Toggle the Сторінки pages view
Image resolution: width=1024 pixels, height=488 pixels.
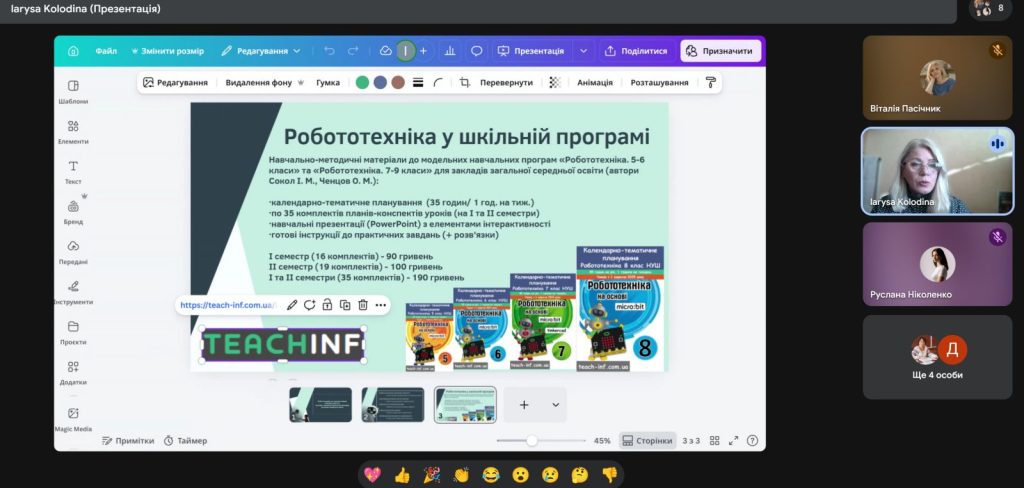[x=647, y=440]
